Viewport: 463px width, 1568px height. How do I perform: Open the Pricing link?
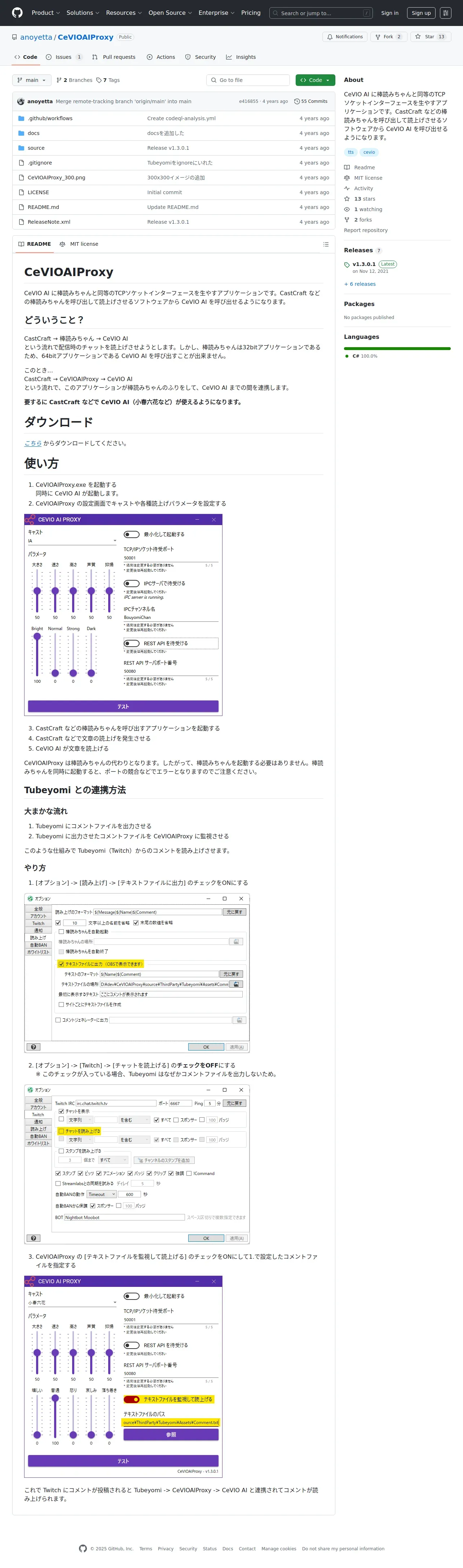pos(251,13)
